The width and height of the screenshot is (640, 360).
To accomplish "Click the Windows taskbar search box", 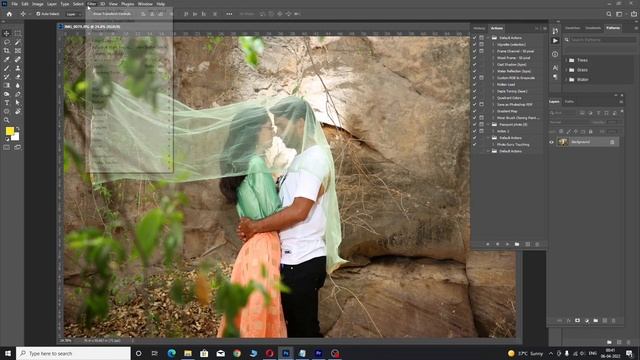I will tap(73, 353).
